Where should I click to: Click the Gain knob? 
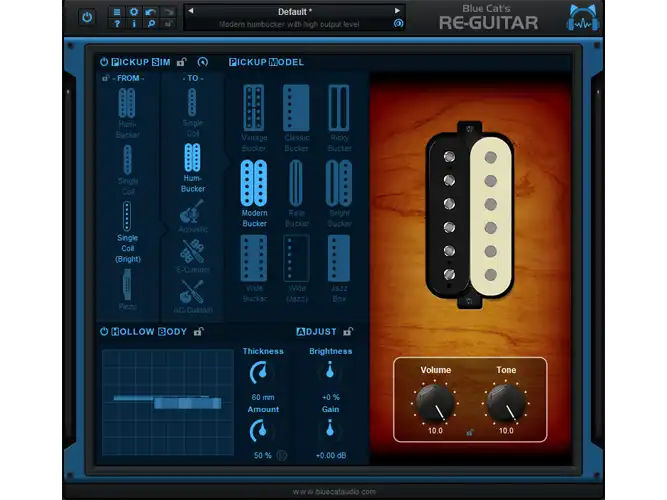330,429
